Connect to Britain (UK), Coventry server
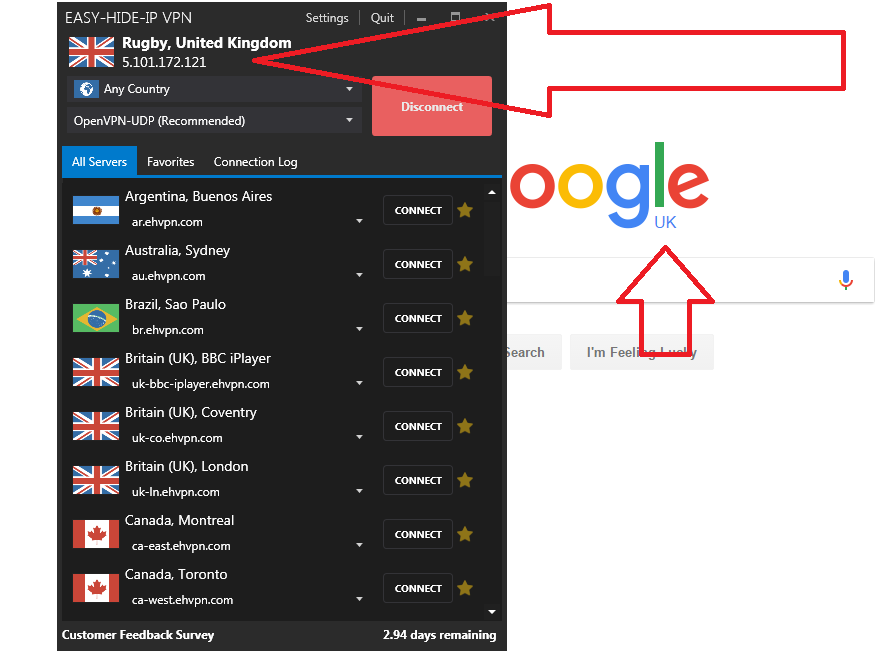The height and width of the screenshot is (651, 875). click(418, 426)
